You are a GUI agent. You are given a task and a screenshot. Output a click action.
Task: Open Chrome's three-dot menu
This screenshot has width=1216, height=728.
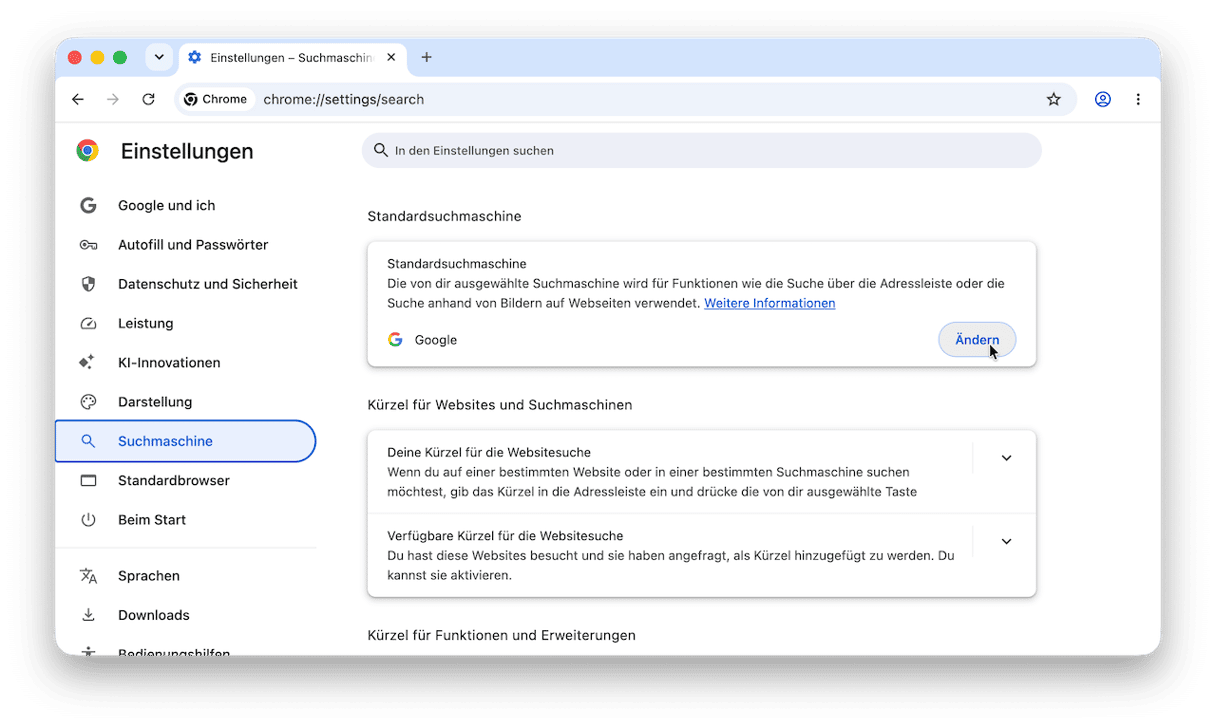tap(1138, 99)
